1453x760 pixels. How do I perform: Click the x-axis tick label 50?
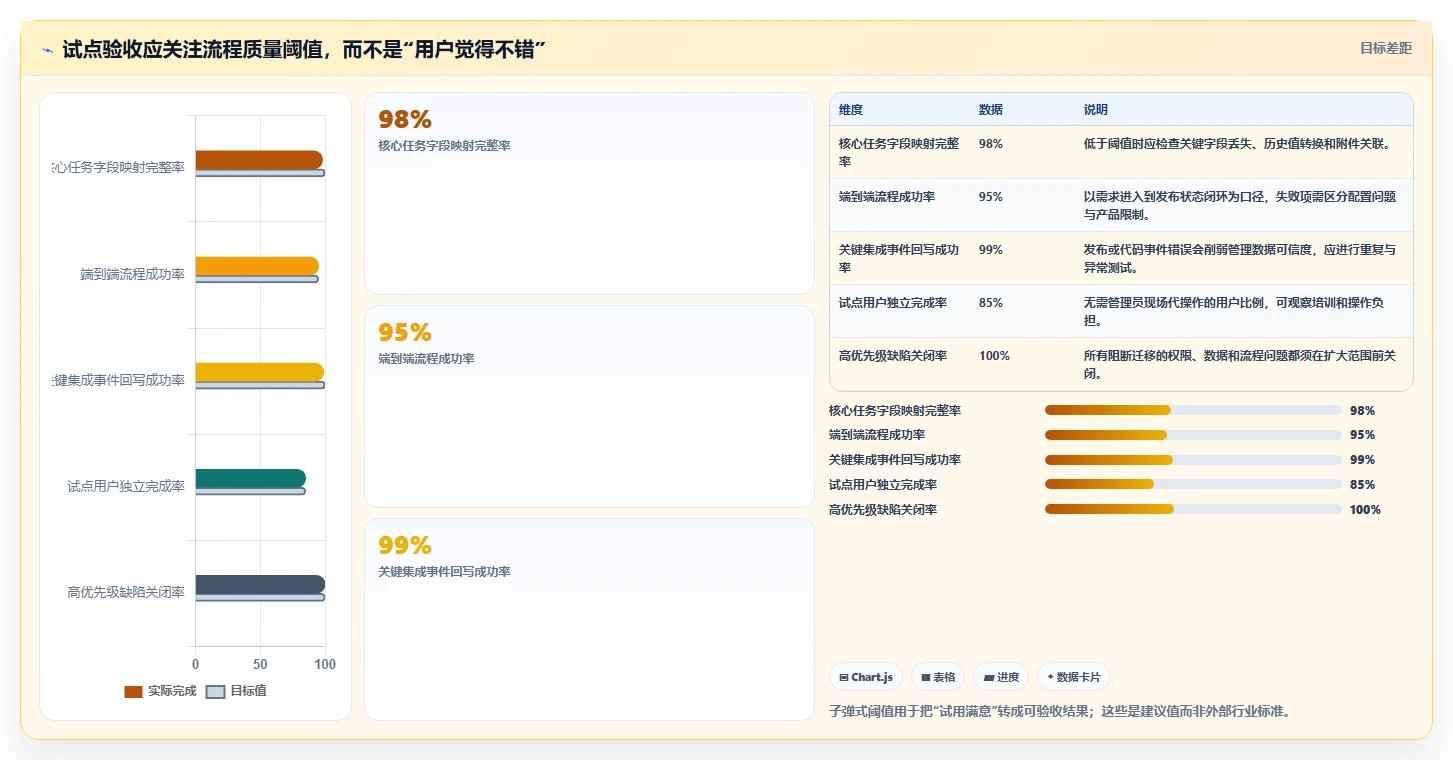click(x=260, y=664)
